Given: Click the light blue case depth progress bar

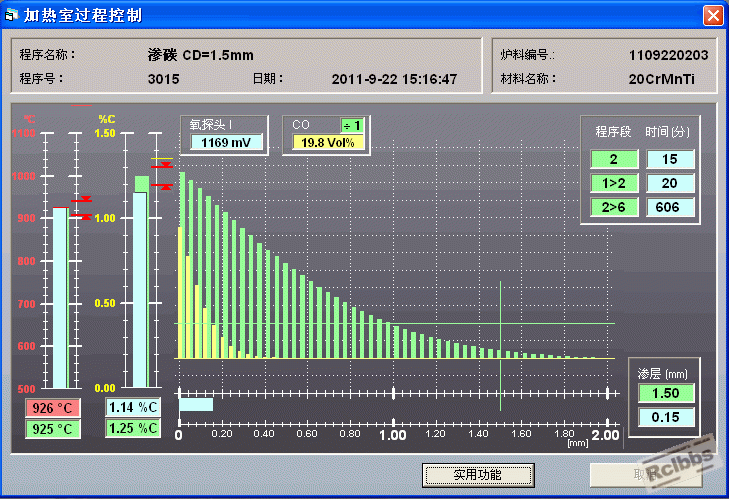Looking at the screenshot, I should pos(196,404).
